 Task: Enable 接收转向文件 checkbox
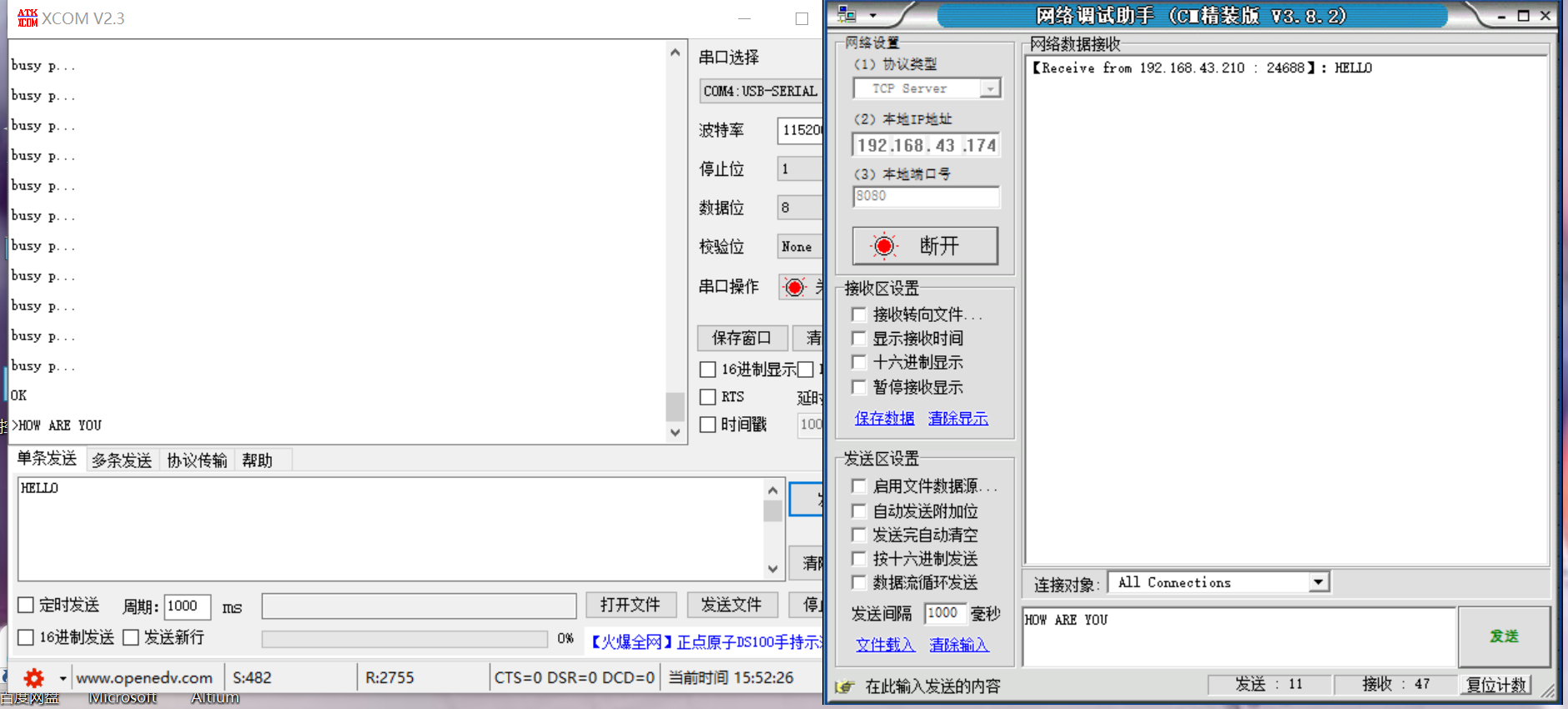[858, 314]
